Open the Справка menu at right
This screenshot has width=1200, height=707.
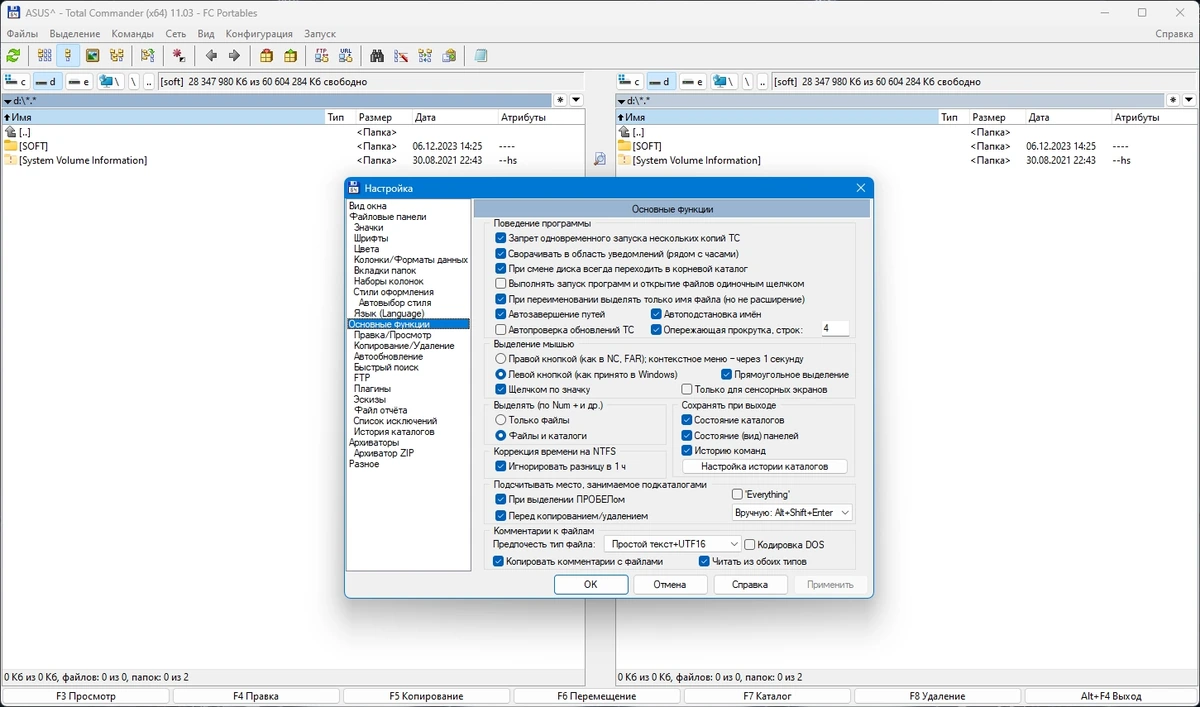tap(1174, 34)
